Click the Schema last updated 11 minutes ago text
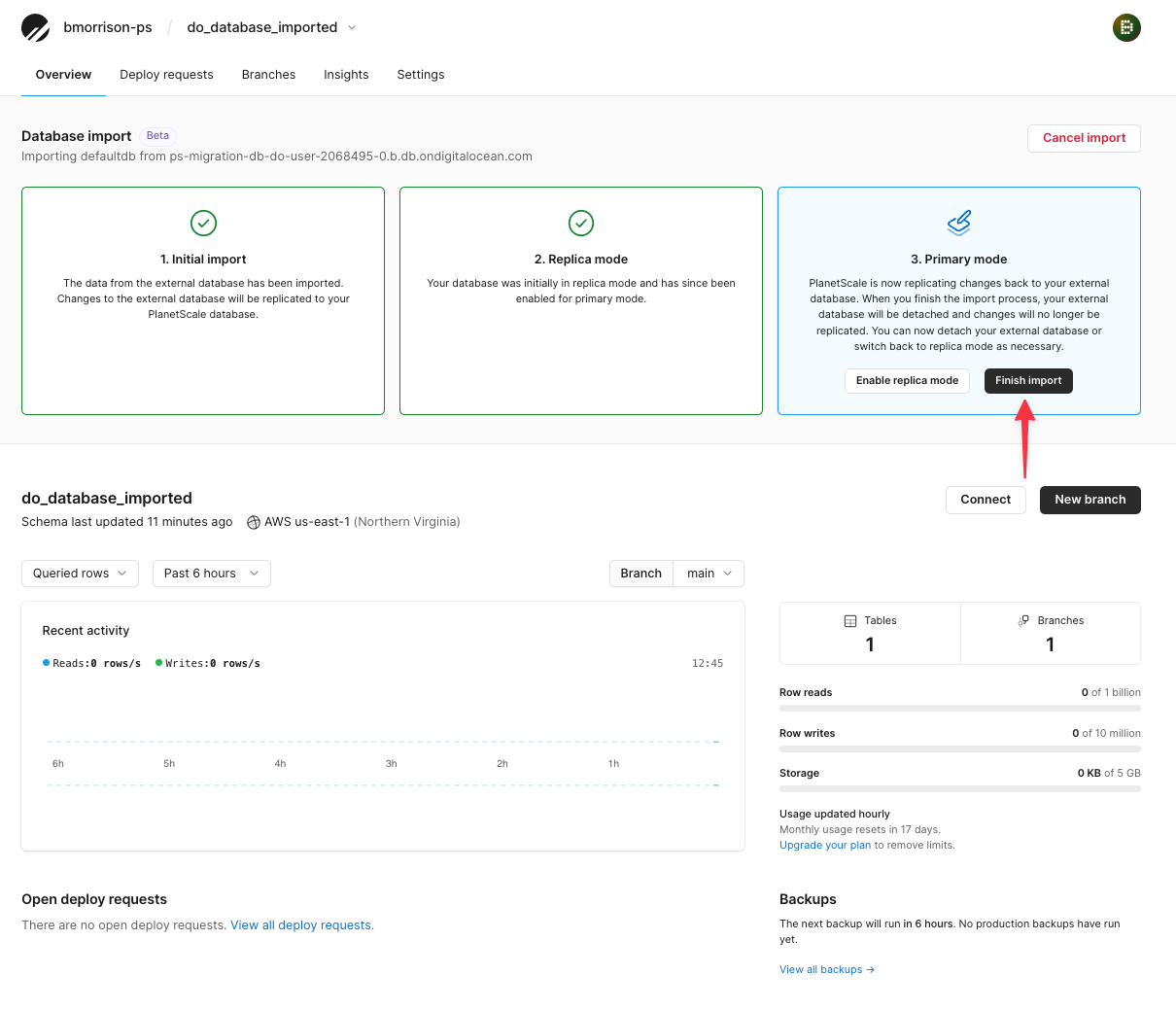Viewport: 1176px width, 1010px height. click(x=127, y=522)
